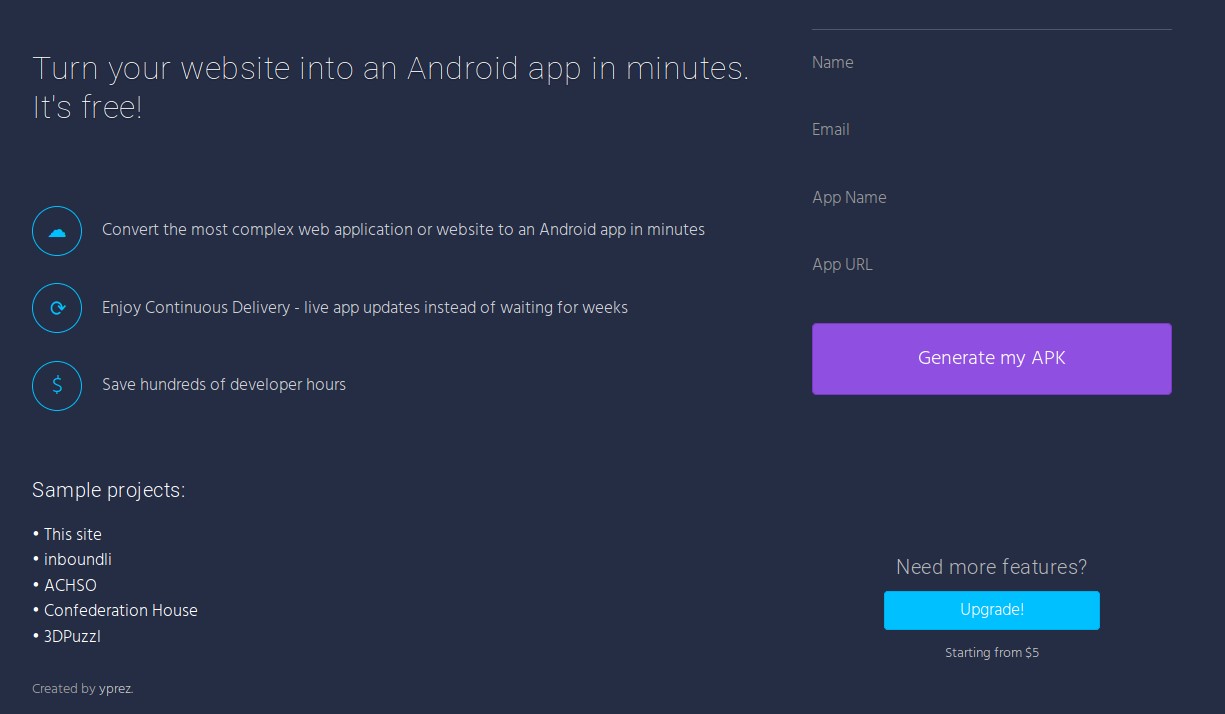Visit the ACHSO sample project
The height and width of the screenshot is (714, 1225).
pos(70,585)
